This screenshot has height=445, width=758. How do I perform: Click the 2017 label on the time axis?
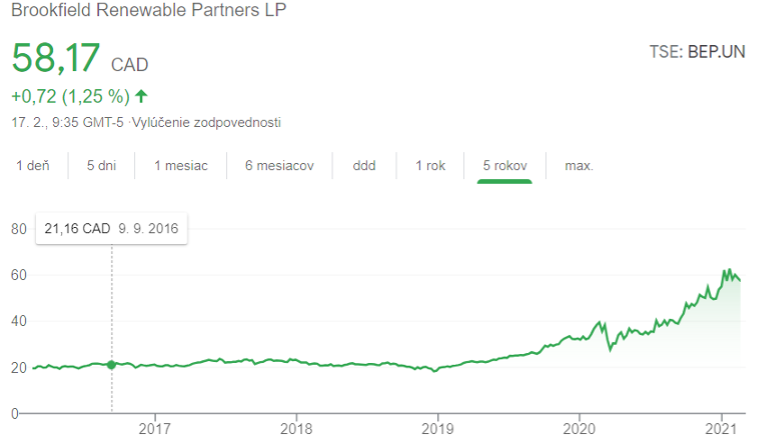[155, 428]
